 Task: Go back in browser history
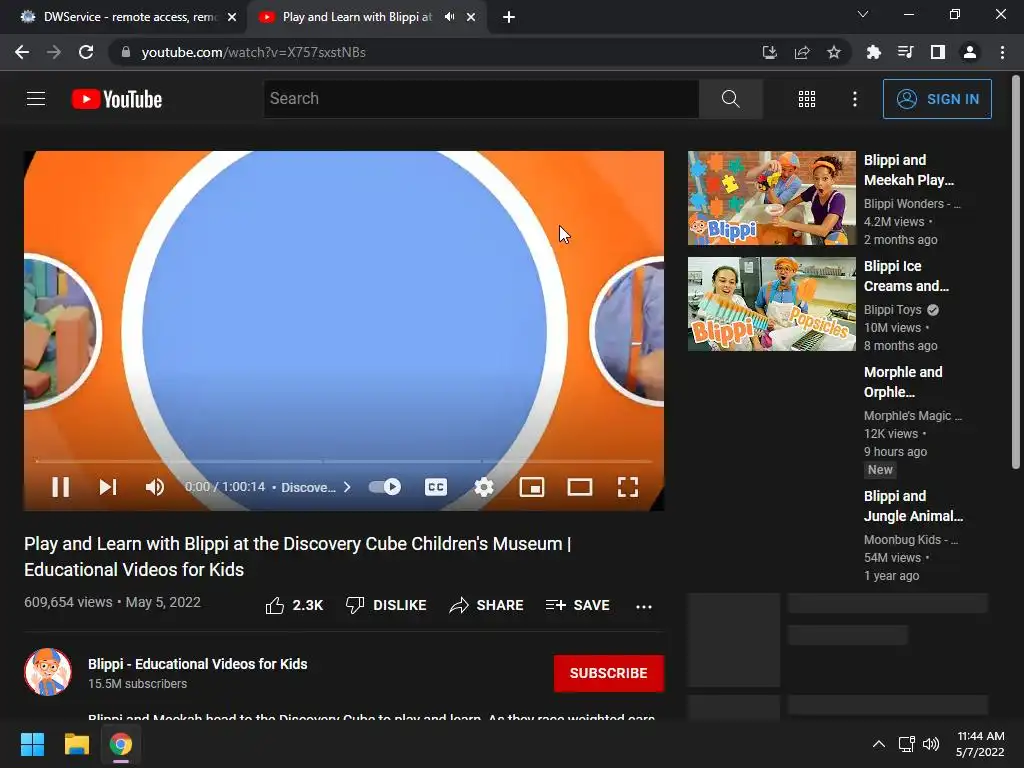click(22, 52)
